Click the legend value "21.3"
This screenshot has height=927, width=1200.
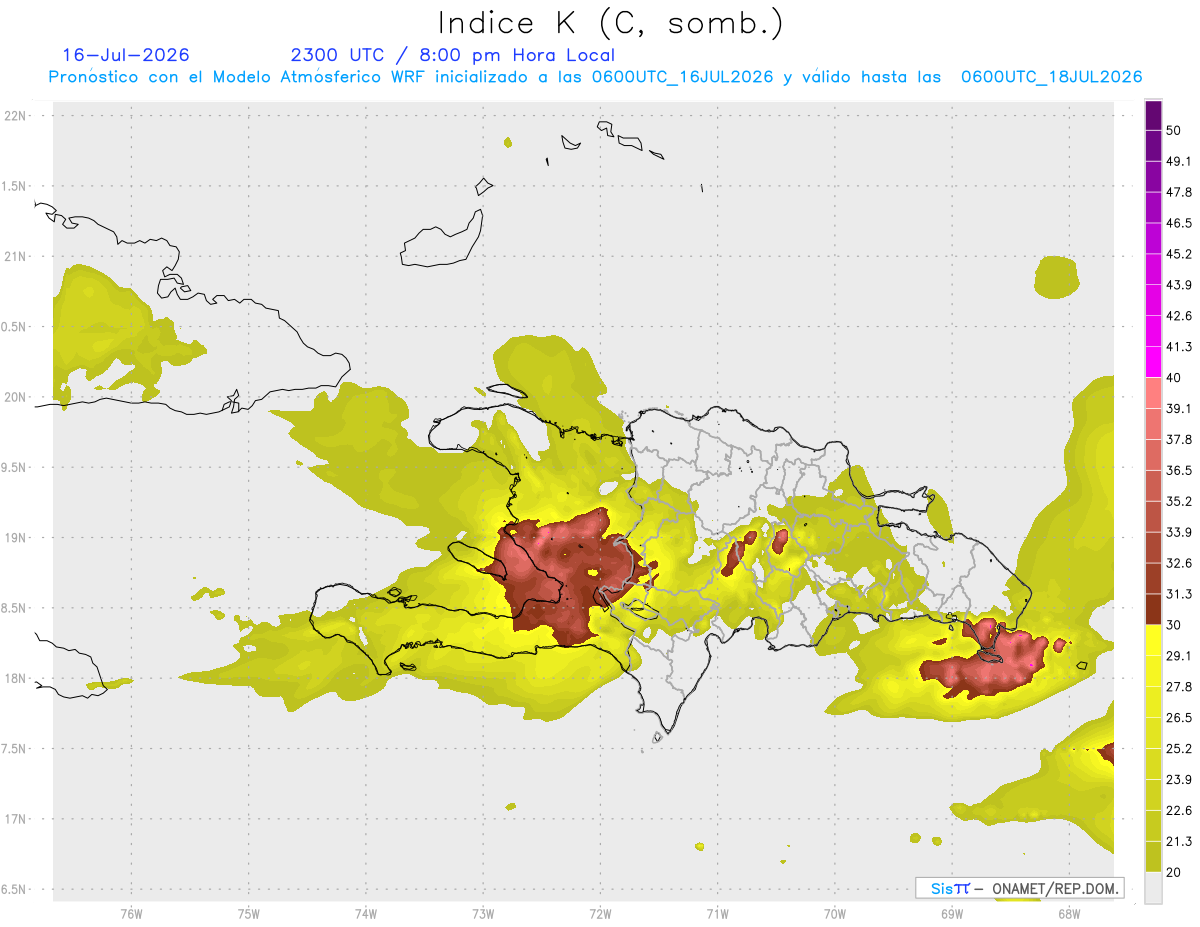pos(1179,841)
